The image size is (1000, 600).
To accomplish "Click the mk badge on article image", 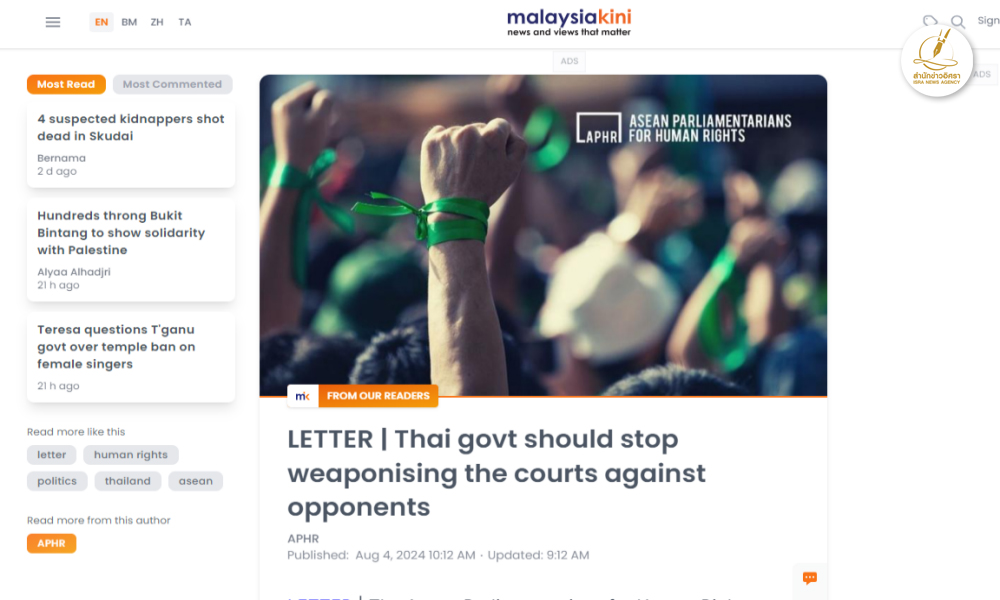I will pos(303,396).
